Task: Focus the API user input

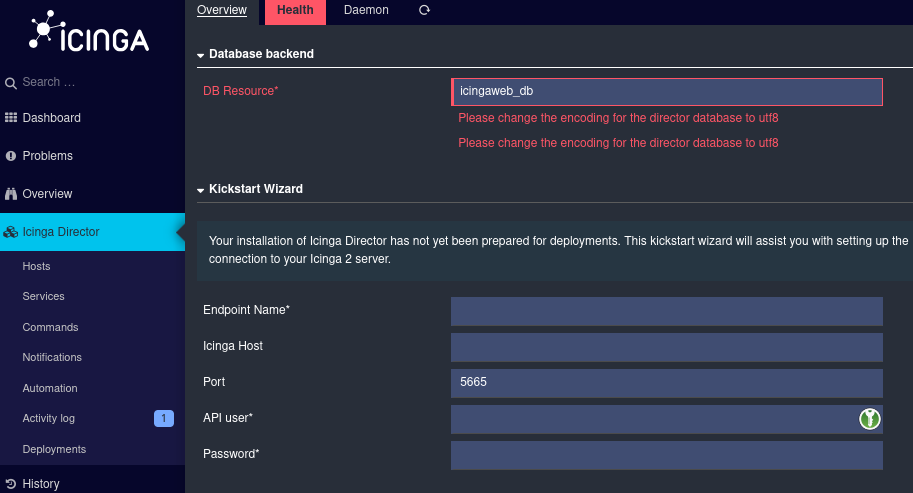Action: tap(667, 420)
